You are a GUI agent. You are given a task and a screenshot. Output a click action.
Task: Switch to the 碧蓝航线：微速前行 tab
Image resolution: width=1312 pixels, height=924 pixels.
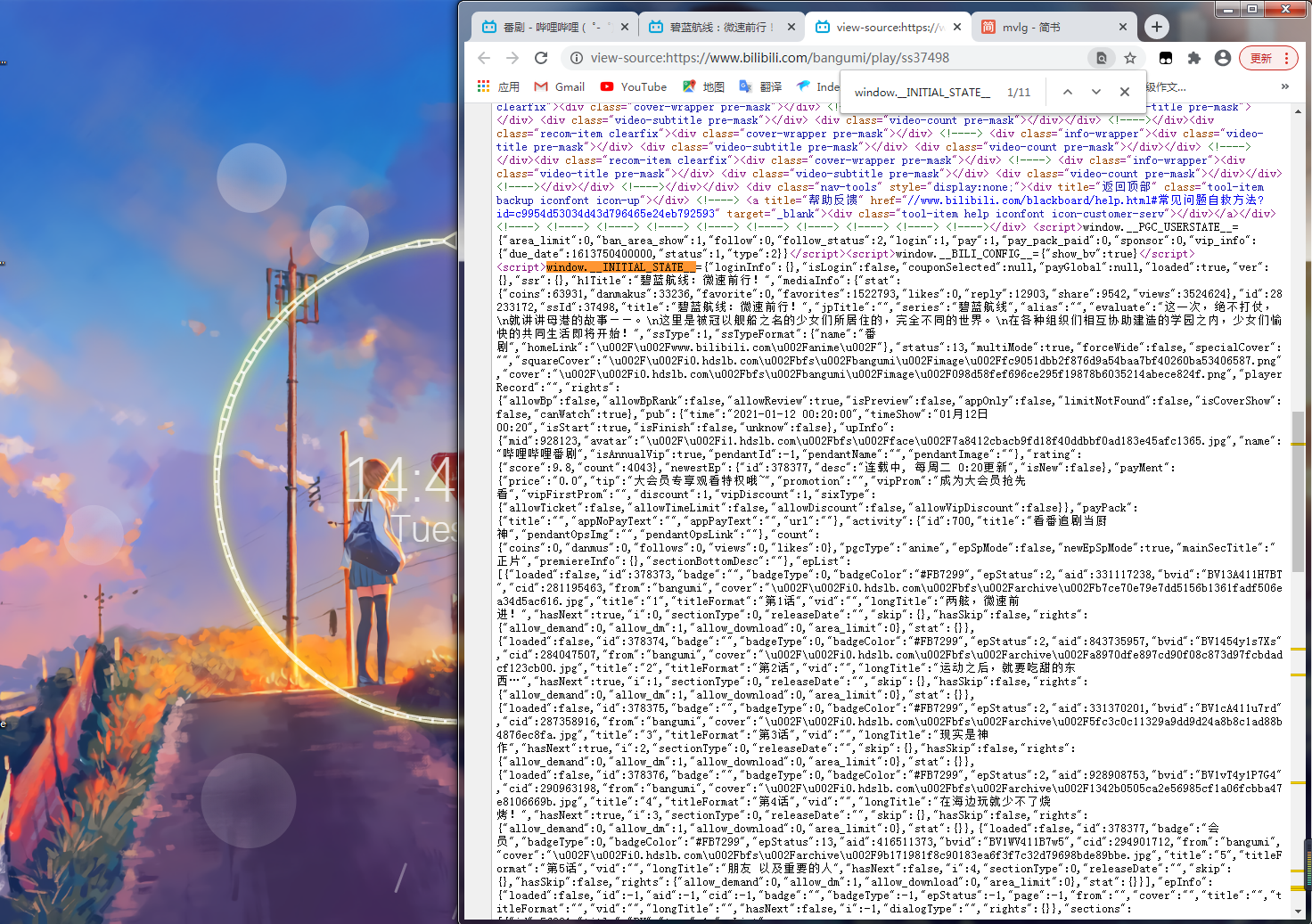click(719, 27)
